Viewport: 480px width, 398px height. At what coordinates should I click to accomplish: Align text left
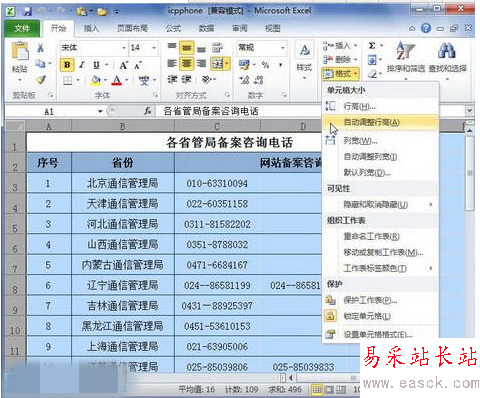[172, 63]
